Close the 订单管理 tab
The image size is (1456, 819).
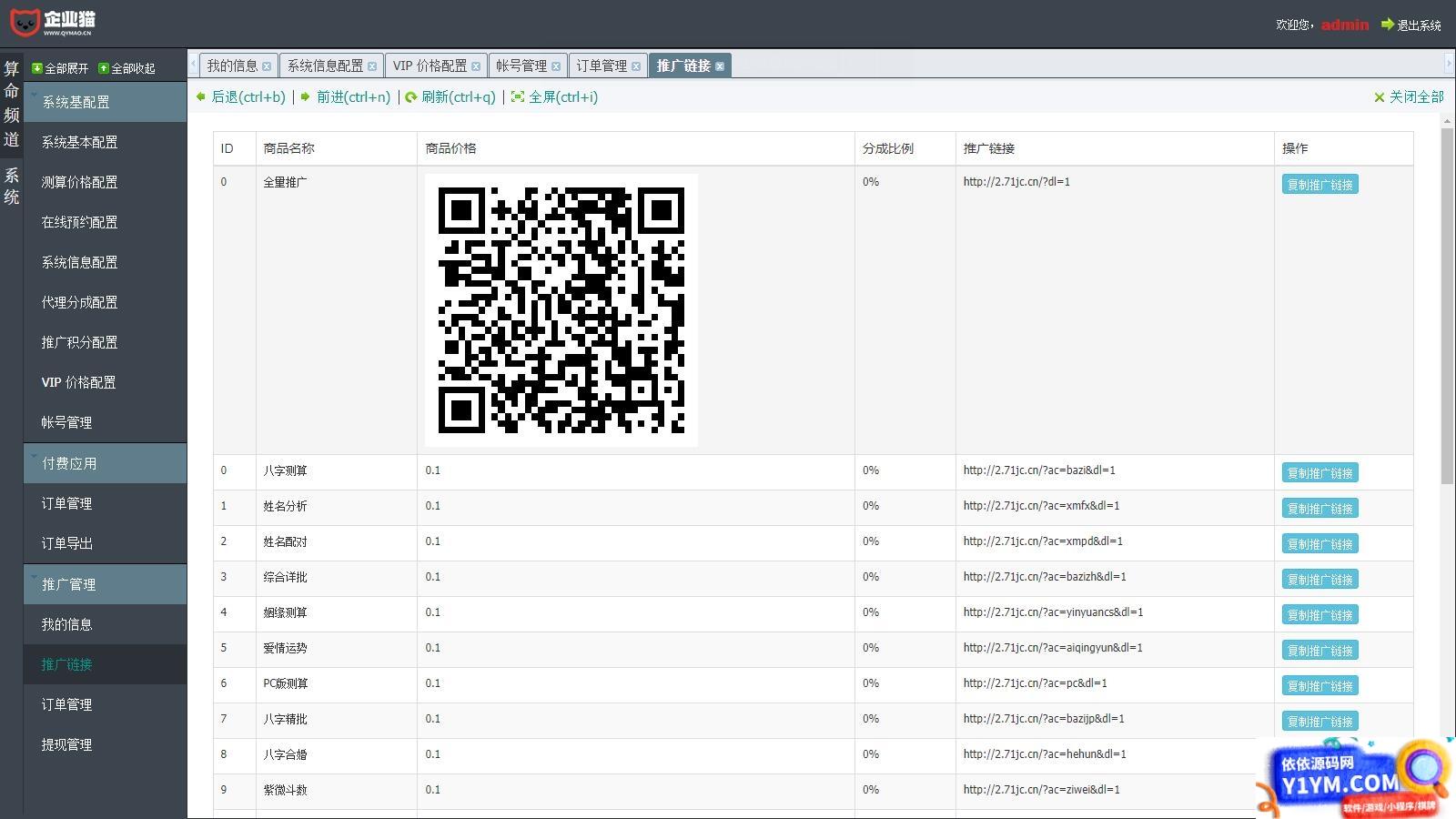click(636, 66)
